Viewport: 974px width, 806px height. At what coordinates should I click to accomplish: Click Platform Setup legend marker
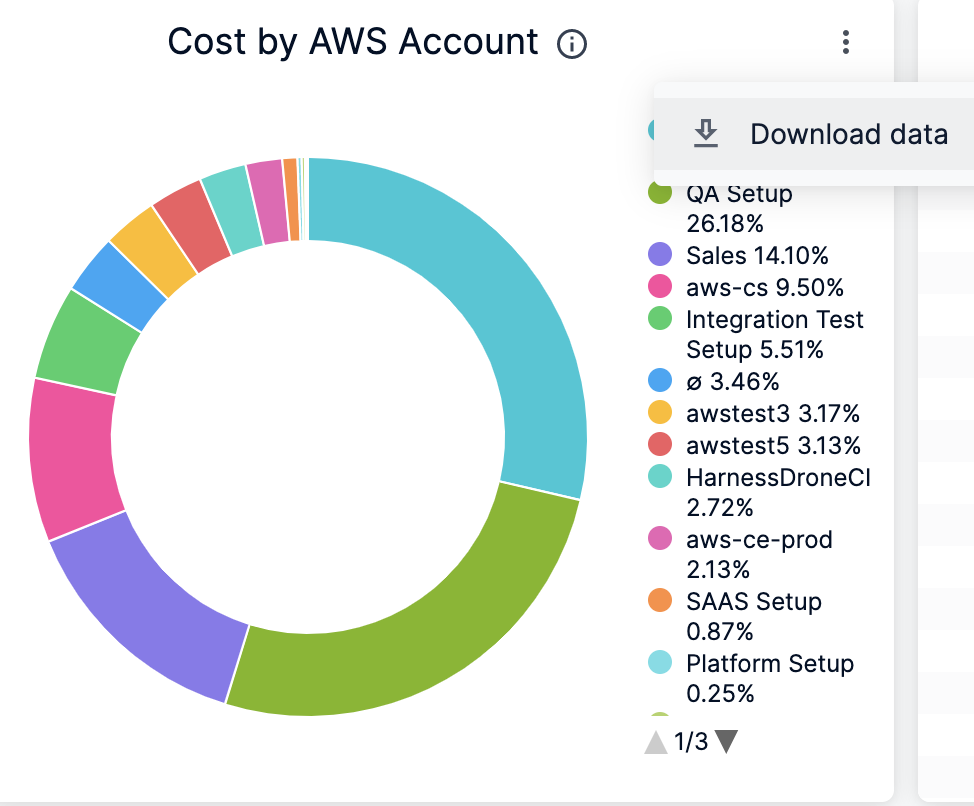[660, 664]
